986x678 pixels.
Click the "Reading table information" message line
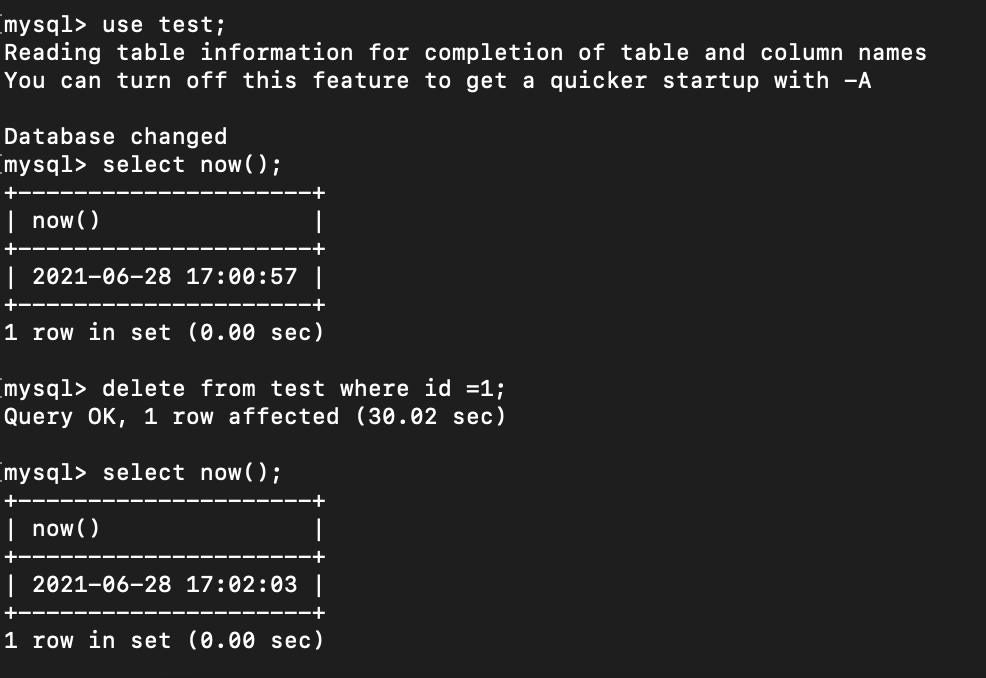pos(178,52)
